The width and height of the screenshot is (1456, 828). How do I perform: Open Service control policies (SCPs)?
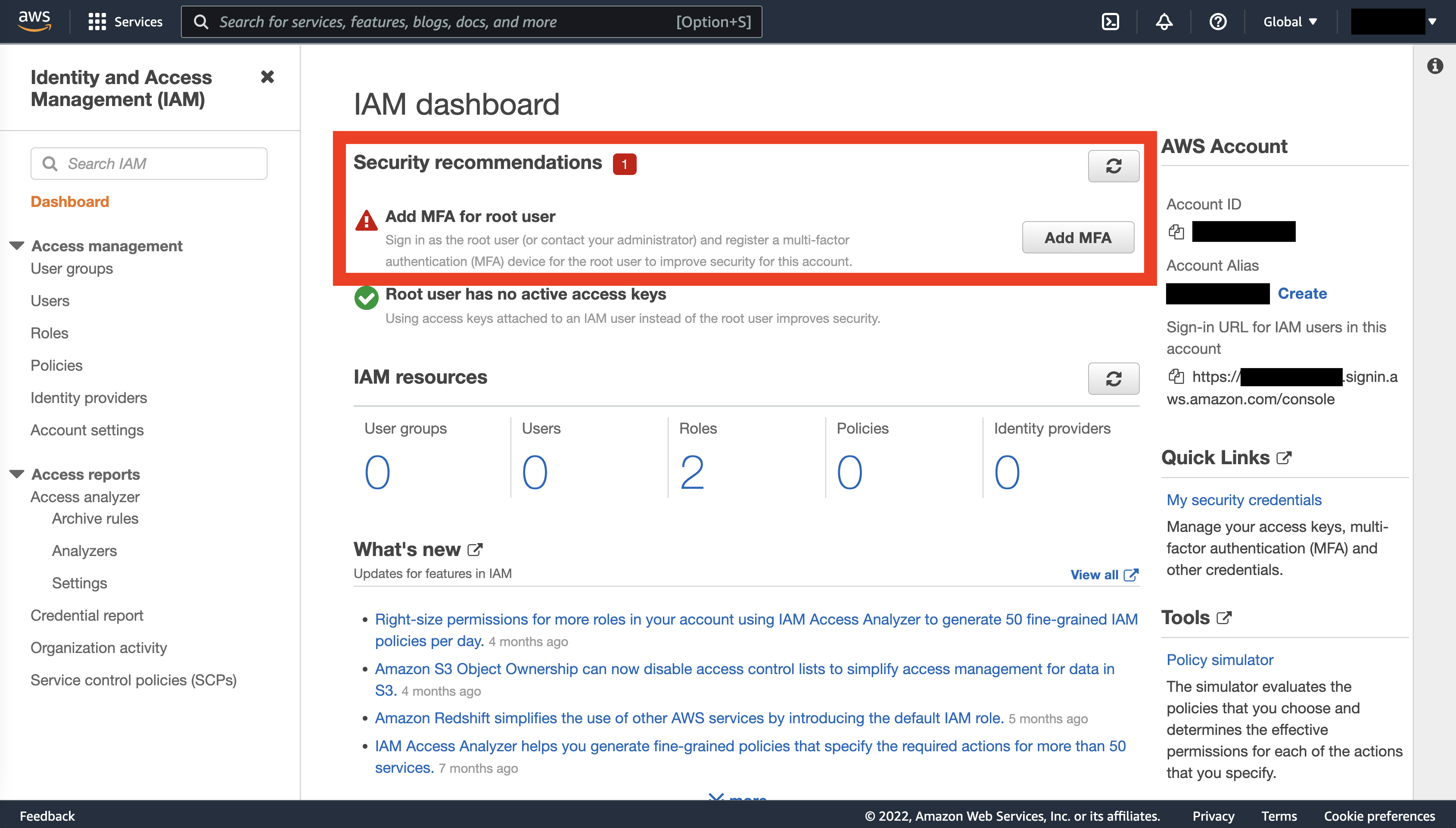tap(134, 681)
